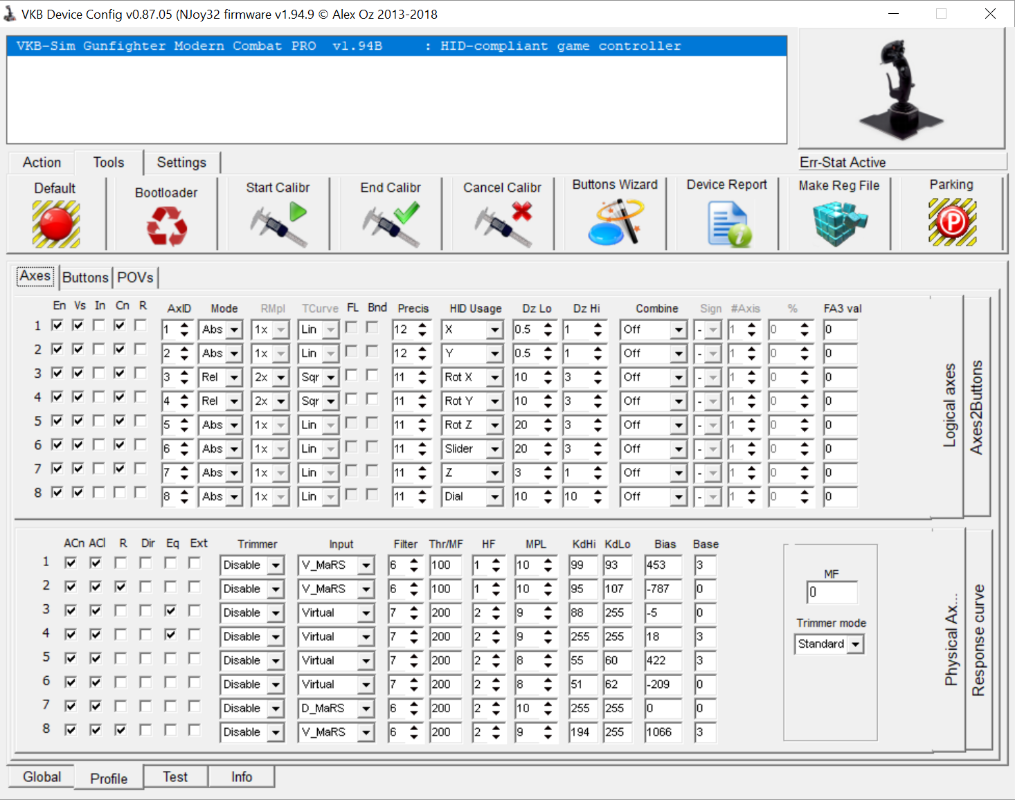Start calibration with the Start Calibr icon
Viewport: 1015px width, 800px height.
tap(278, 224)
